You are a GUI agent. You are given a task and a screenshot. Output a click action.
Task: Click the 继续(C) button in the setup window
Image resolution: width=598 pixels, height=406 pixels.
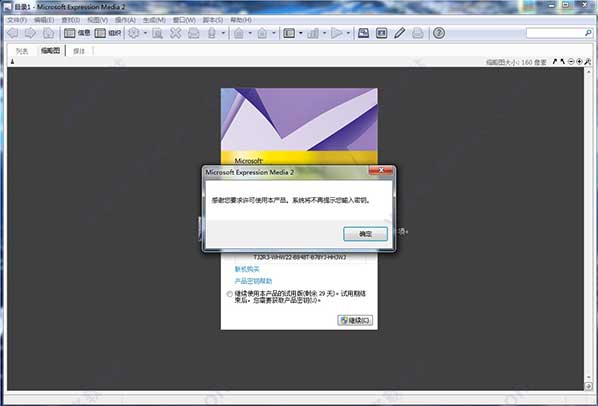point(355,320)
